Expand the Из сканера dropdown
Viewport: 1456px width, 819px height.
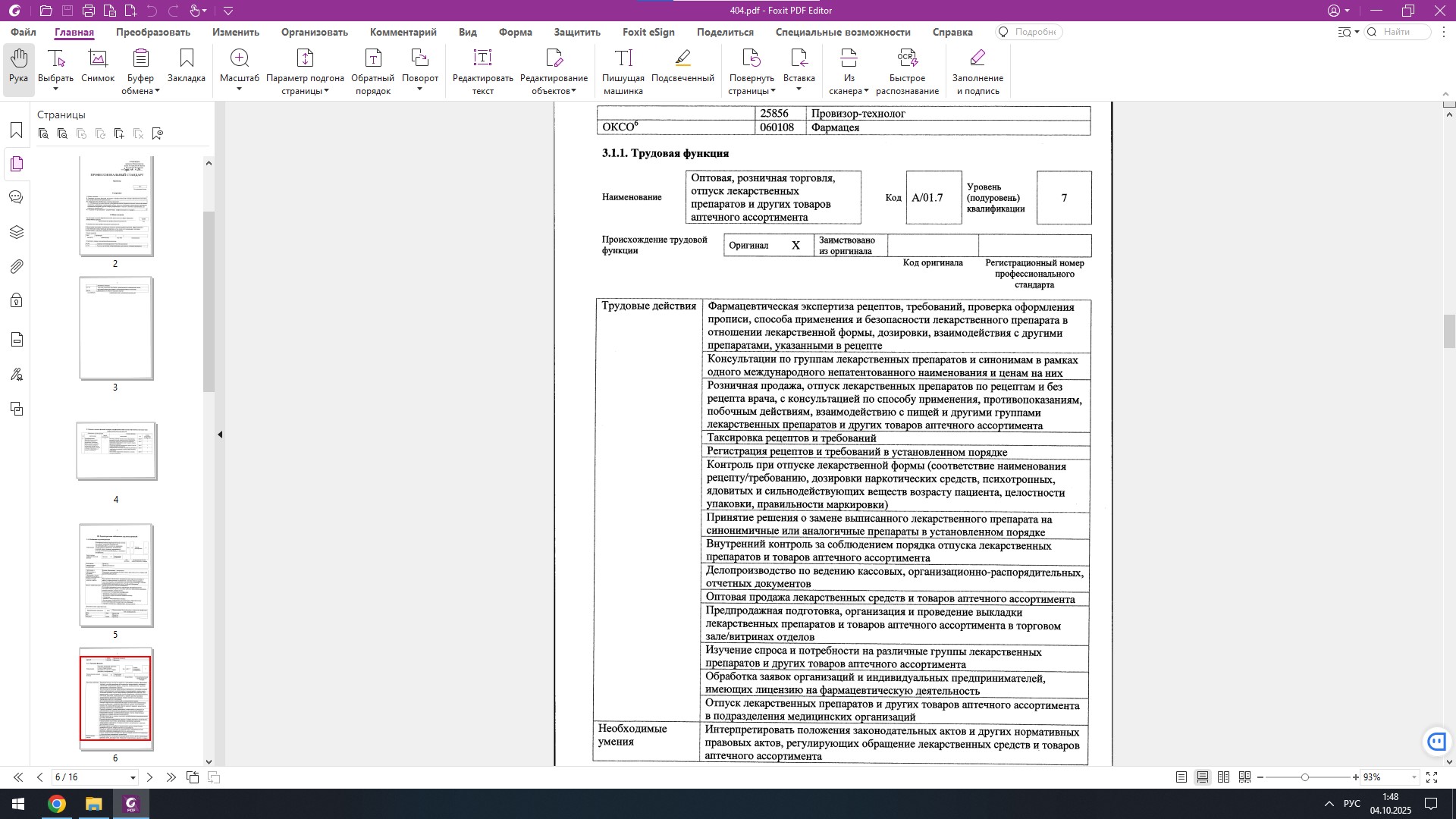click(866, 91)
